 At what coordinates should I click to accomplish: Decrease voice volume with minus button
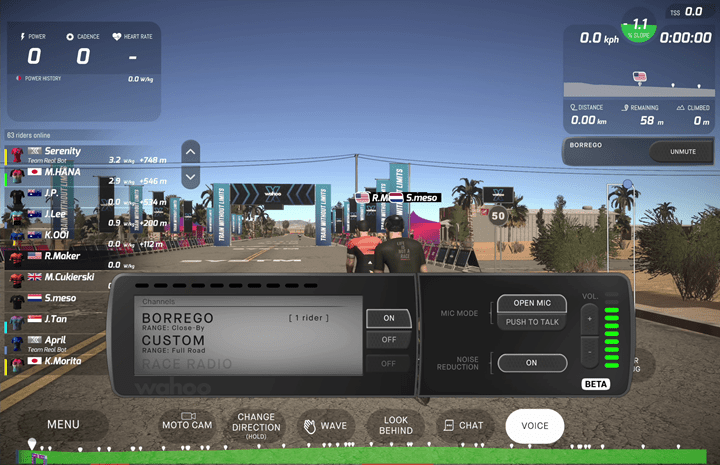[x=590, y=352]
